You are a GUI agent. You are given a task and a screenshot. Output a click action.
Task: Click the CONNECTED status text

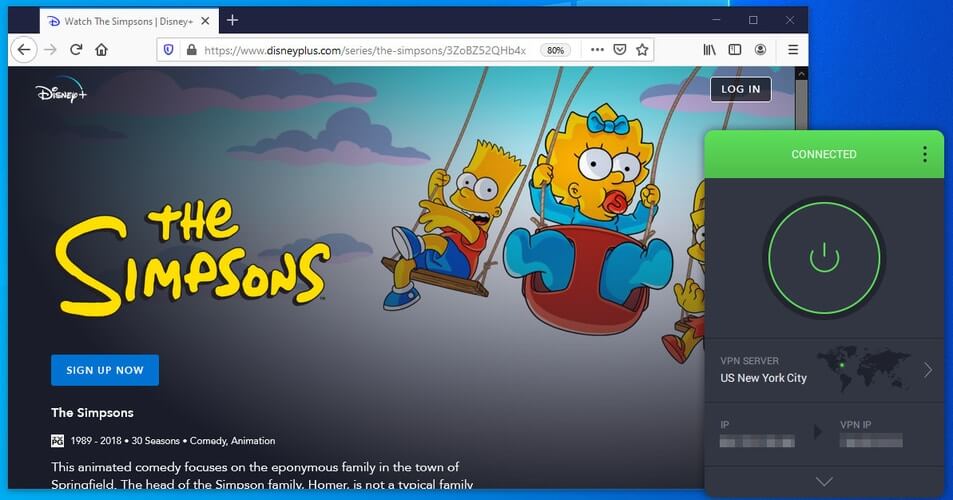(x=824, y=154)
